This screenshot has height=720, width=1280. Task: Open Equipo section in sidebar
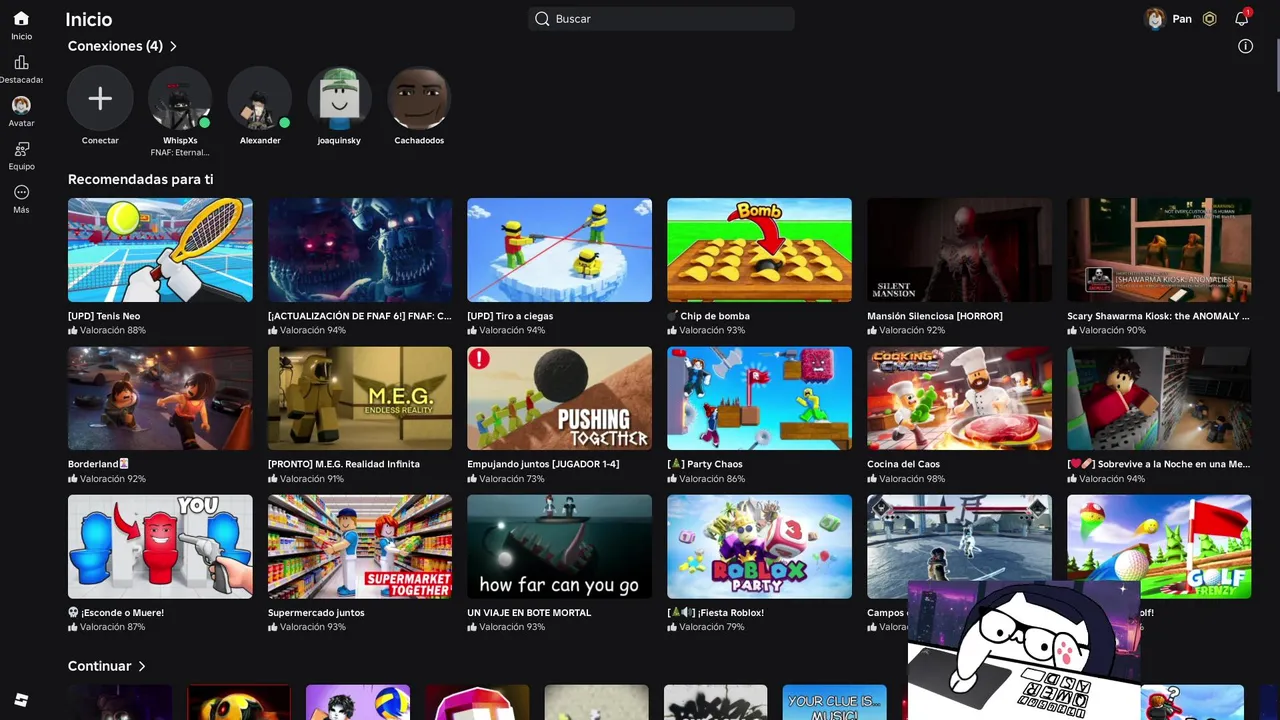(21, 149)
